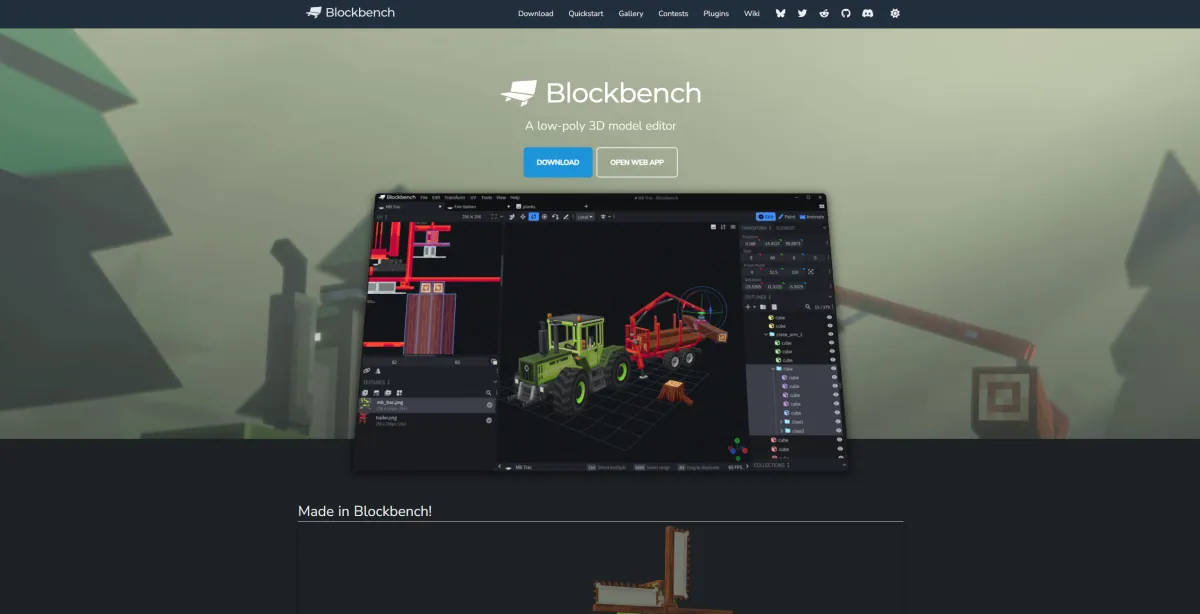
Task: Click the Made in Blockbench showcase model image
Action: point(601,568)
